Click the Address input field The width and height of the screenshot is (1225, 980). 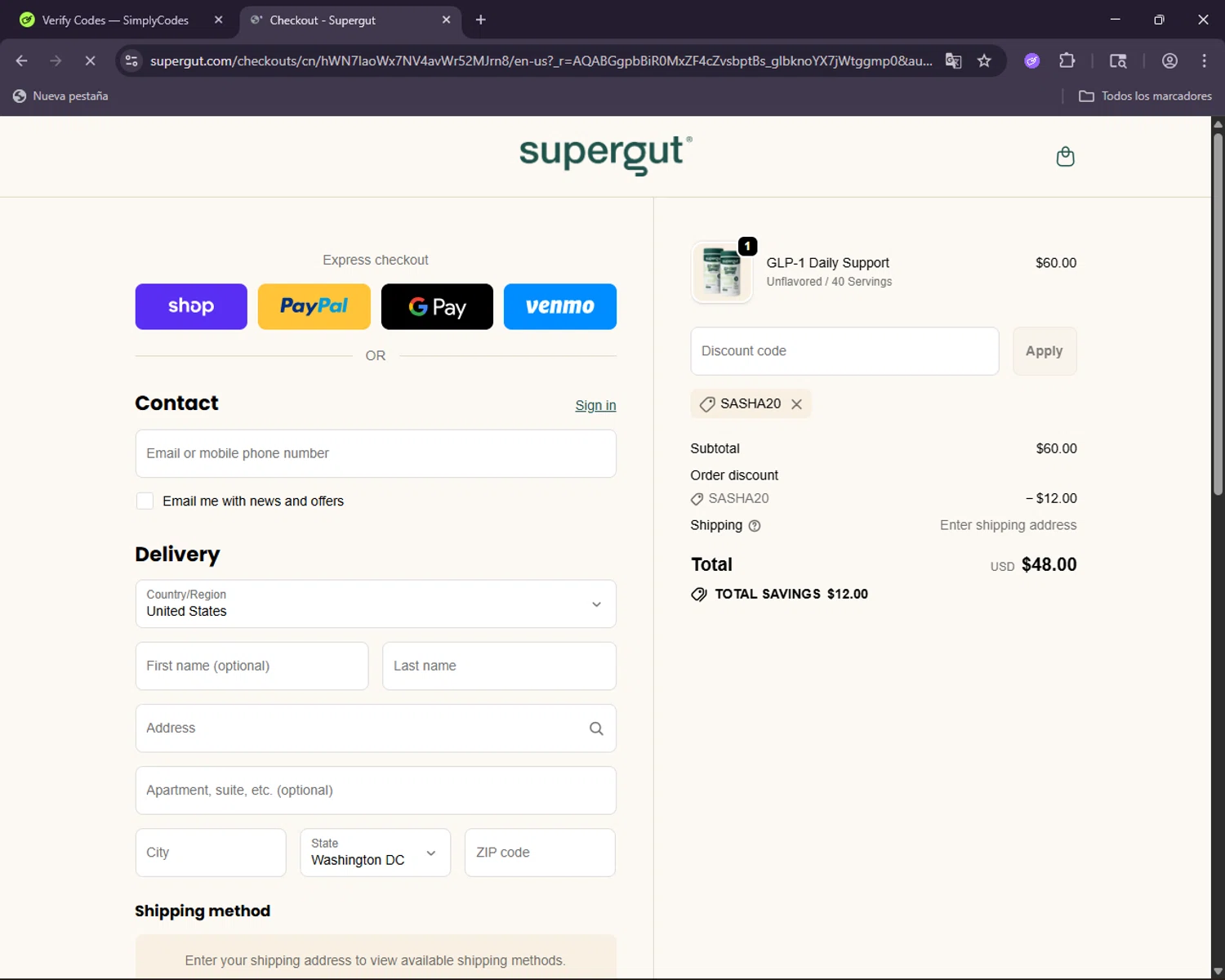click(x=376, y=728)
